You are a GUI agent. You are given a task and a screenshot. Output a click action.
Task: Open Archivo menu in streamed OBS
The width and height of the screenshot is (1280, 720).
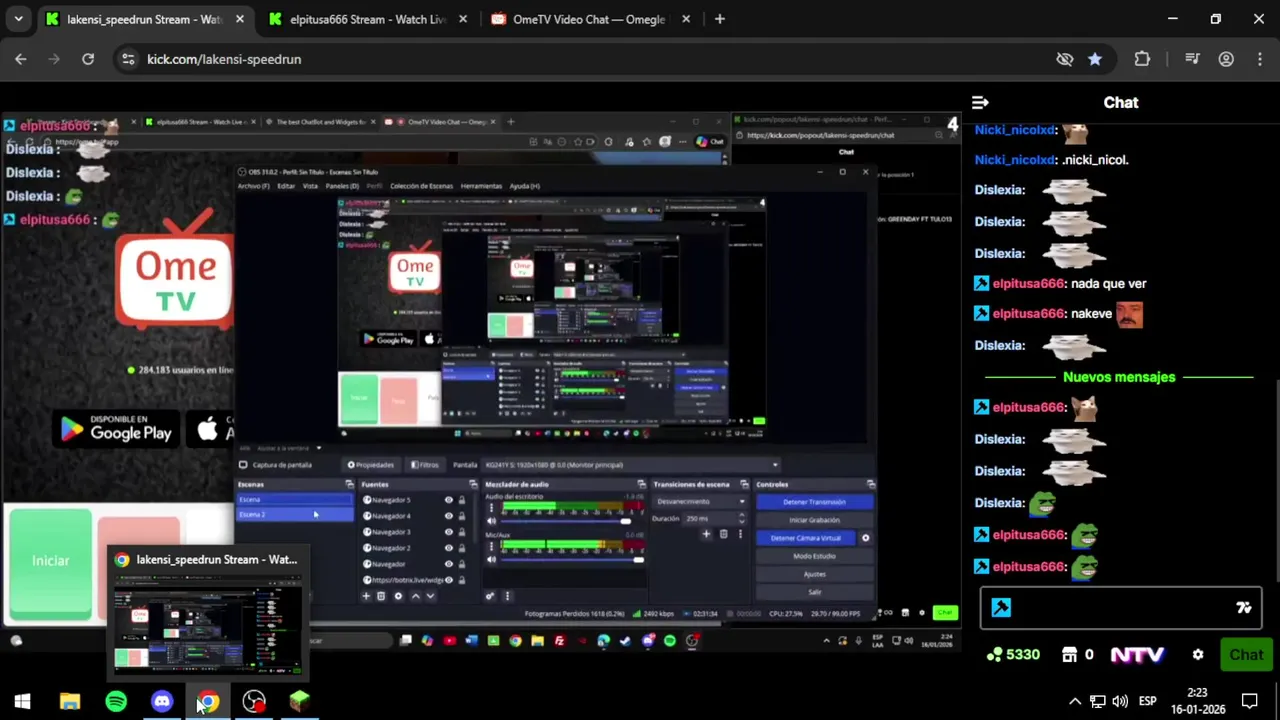(254, 186)
